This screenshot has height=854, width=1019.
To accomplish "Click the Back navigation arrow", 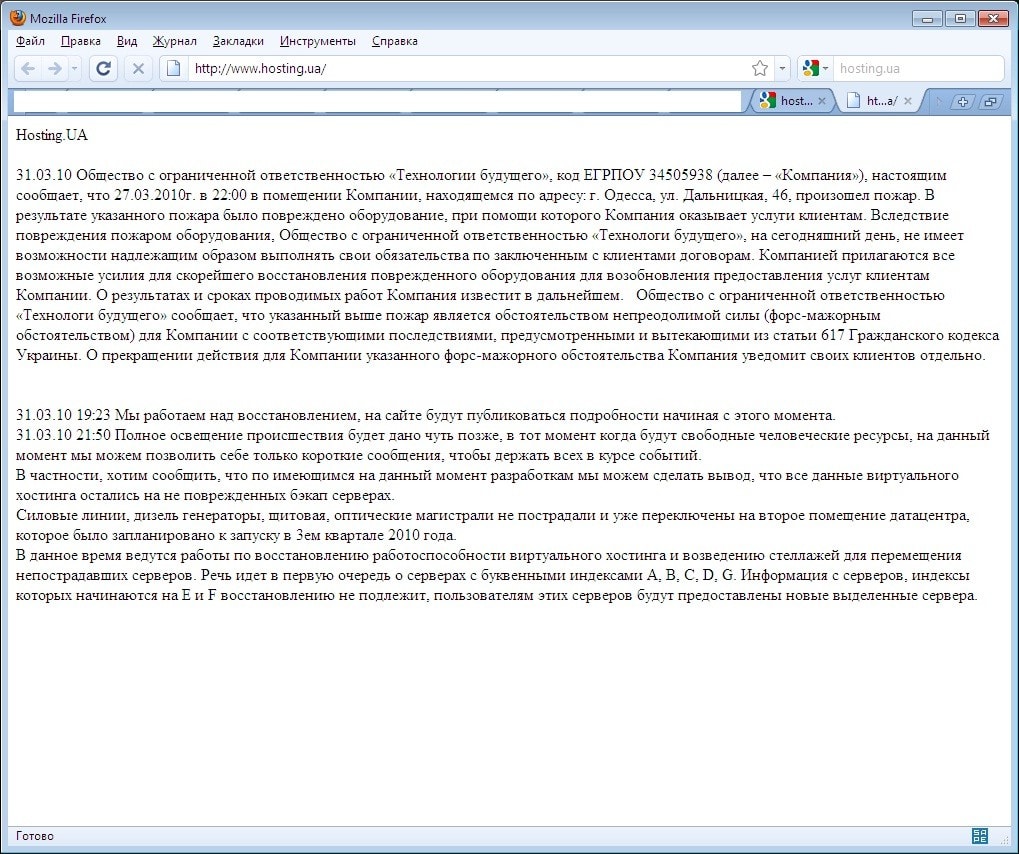I will pyautogui.click(x=28, y=69).
